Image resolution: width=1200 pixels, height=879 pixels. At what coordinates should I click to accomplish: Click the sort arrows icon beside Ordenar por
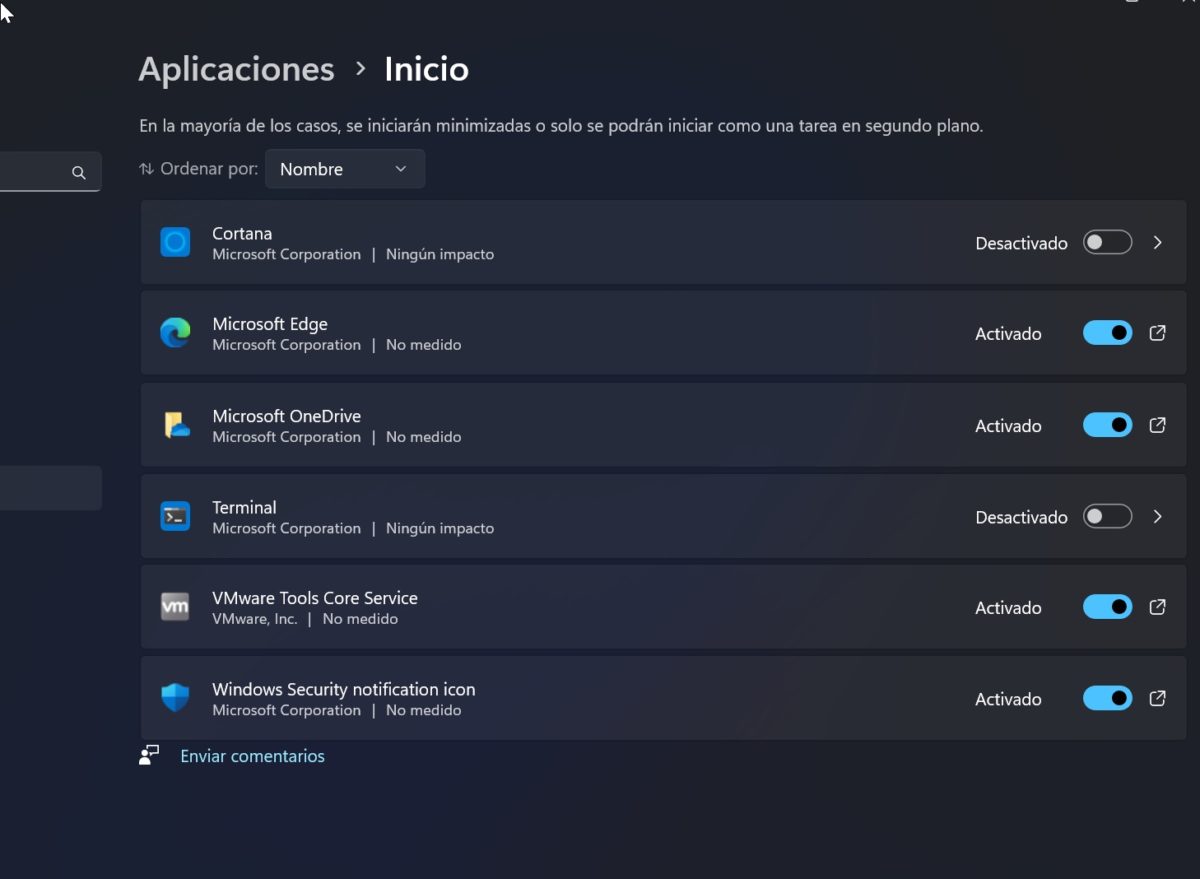(x=147, y=169)
